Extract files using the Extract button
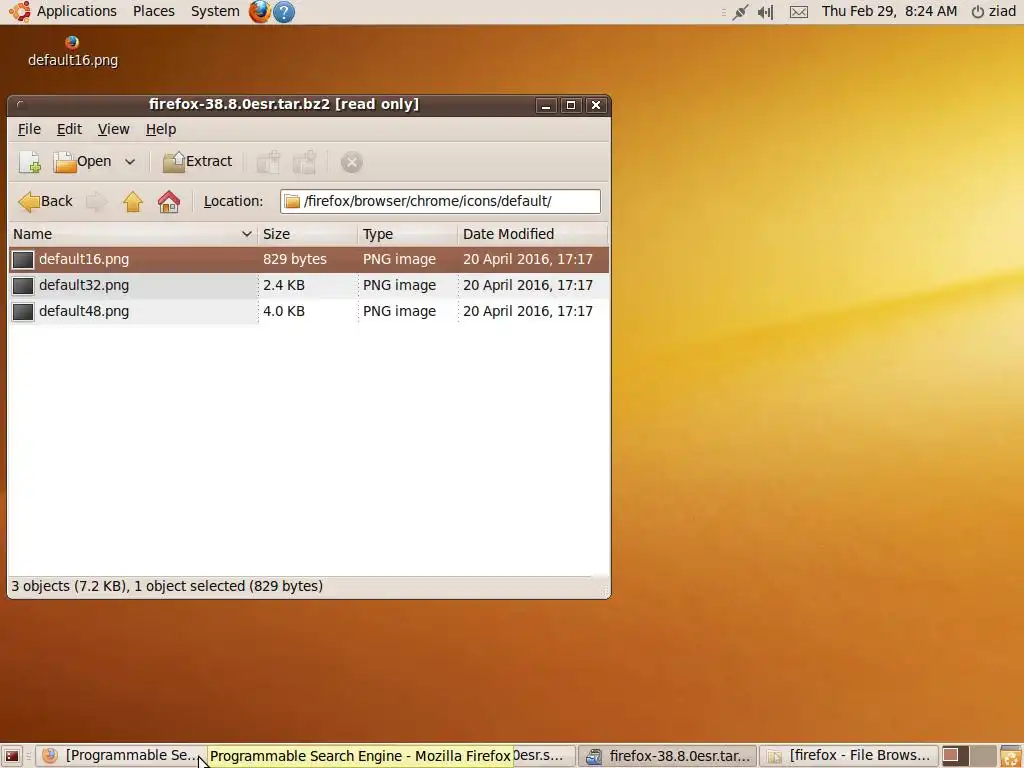 pos(197,162)
